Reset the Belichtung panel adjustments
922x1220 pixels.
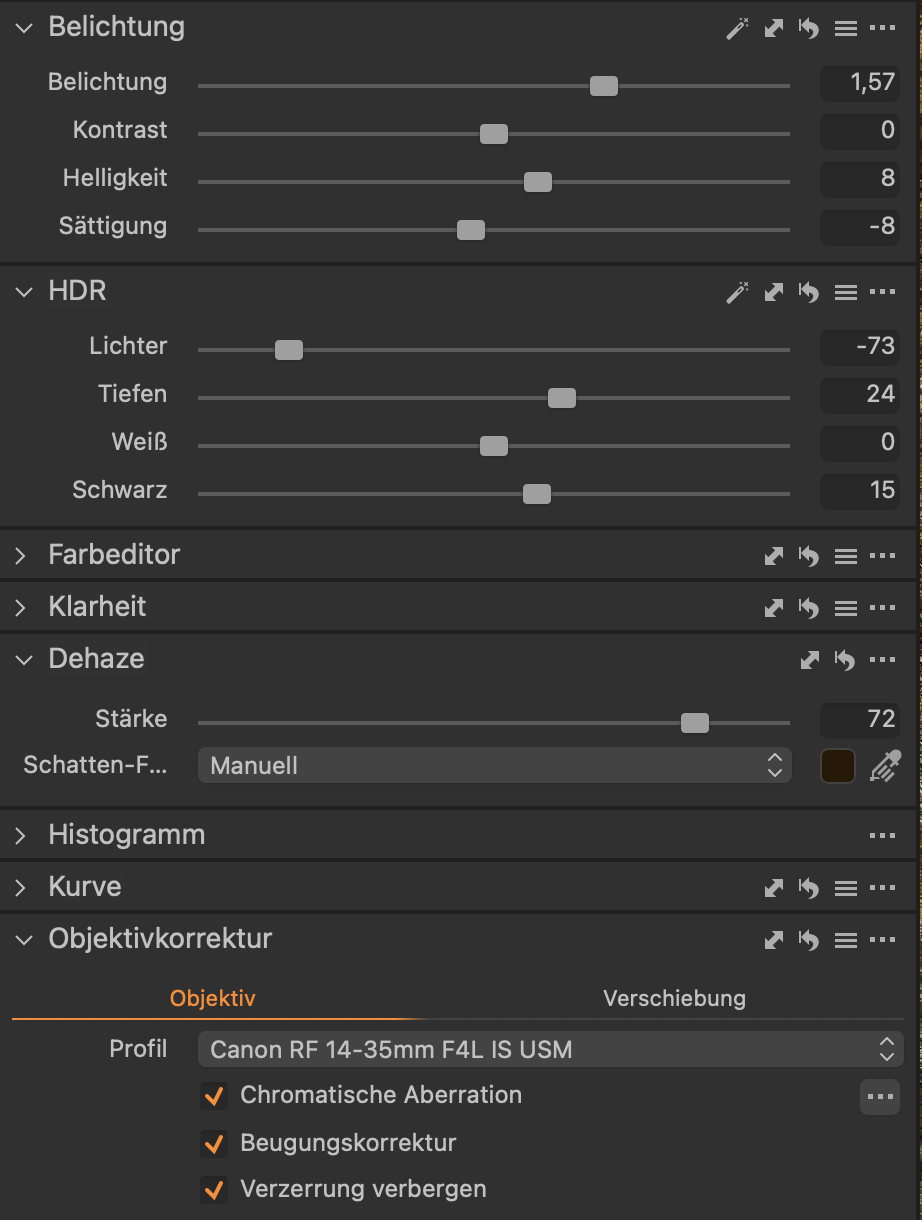pos(809,28)
